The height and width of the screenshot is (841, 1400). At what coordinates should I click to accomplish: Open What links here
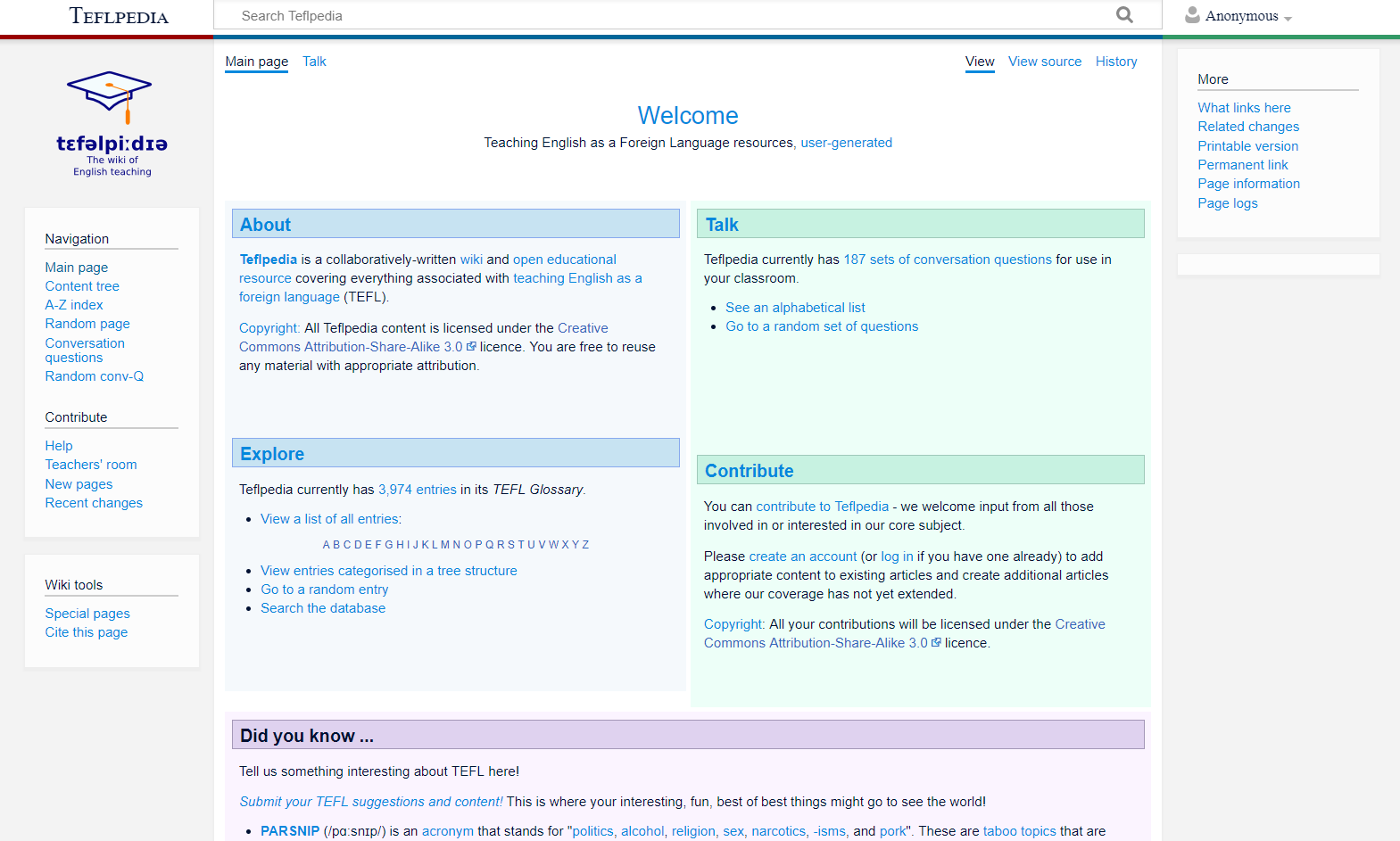pyautogui.click(x=1244, y=108)
